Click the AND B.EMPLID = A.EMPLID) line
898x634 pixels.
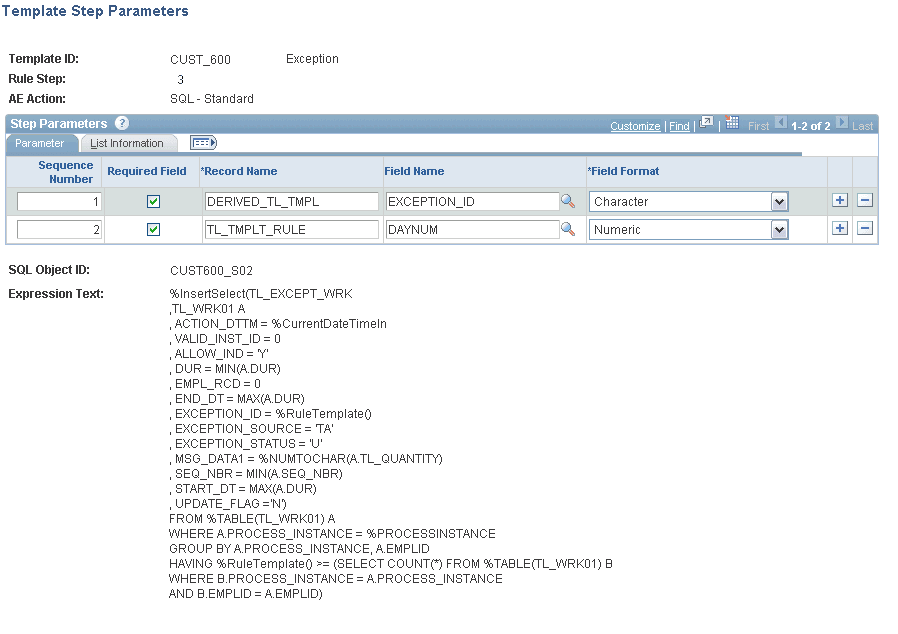pos(246,594)
